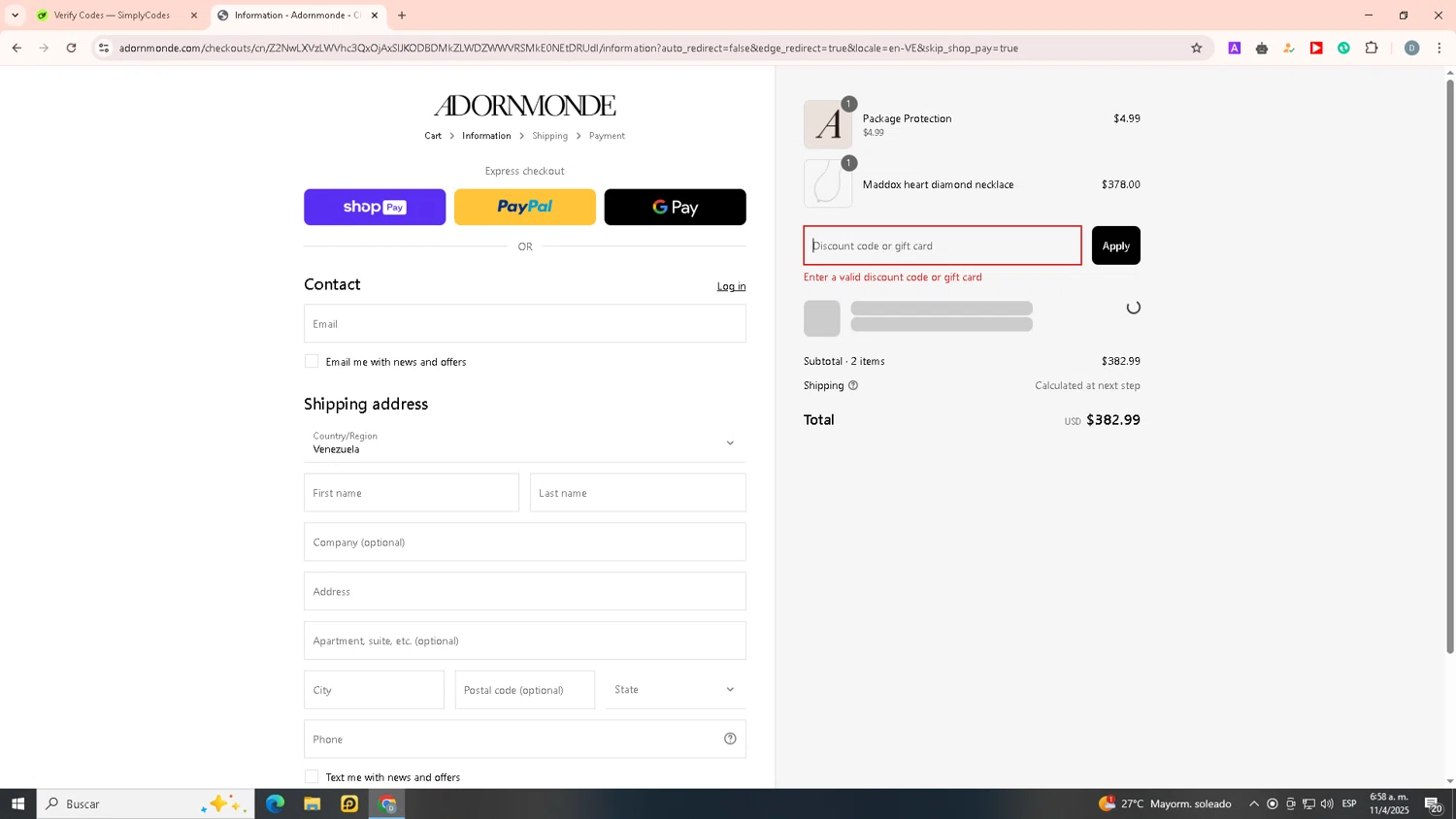Focus the discount code field
This screenshot has width=1456, height=819.
click(943, 246)
